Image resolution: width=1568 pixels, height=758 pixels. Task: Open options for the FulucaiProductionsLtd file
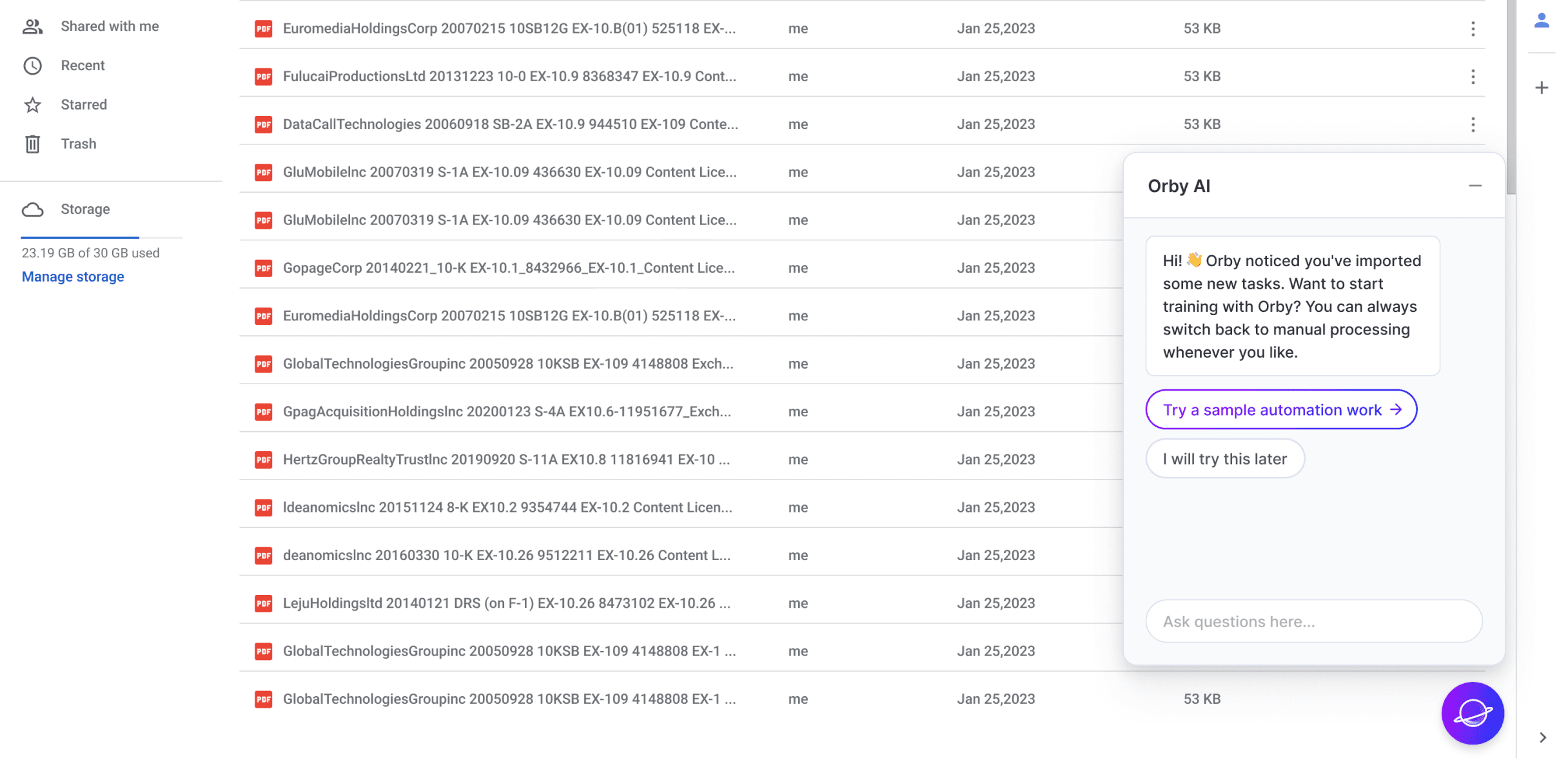point(1473,77)
